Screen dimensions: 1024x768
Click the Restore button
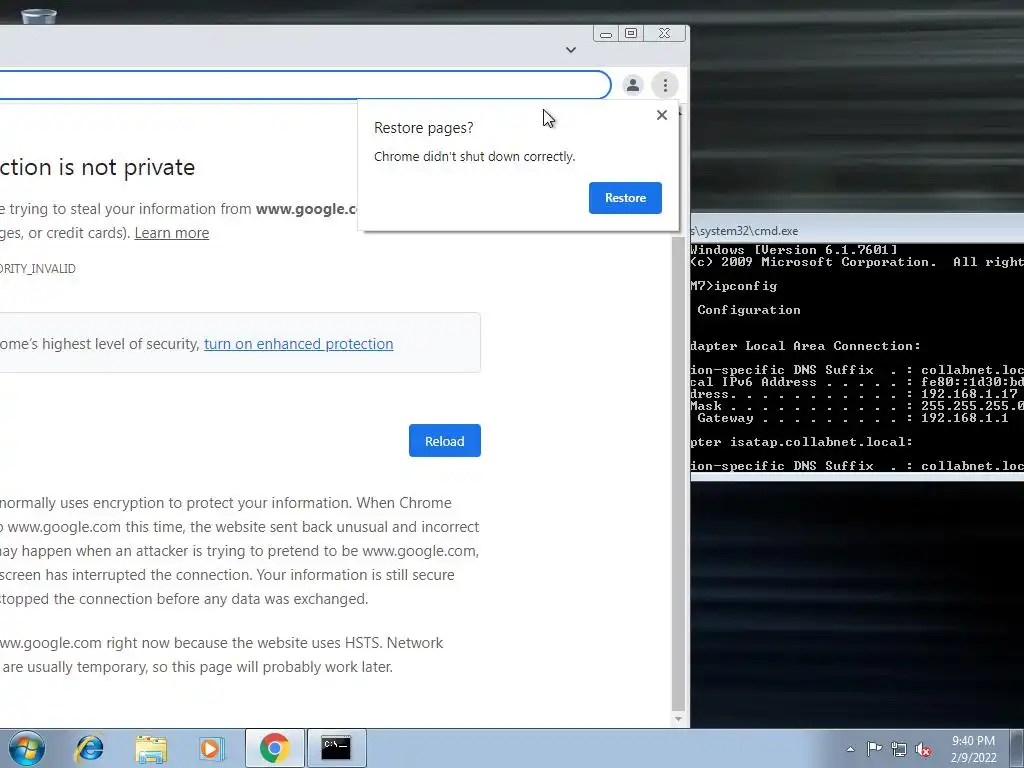click(625, 198)
